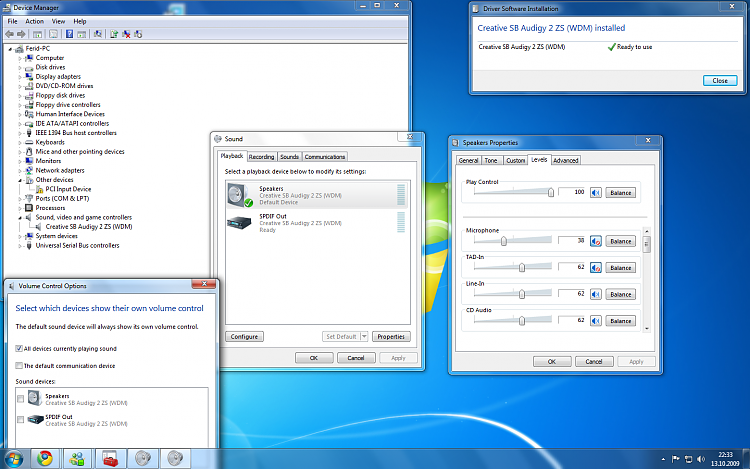This screenshot has width=750, height=469.
Task: Open the Help menu in Device Manager
Action: click(x=80, y=22)
